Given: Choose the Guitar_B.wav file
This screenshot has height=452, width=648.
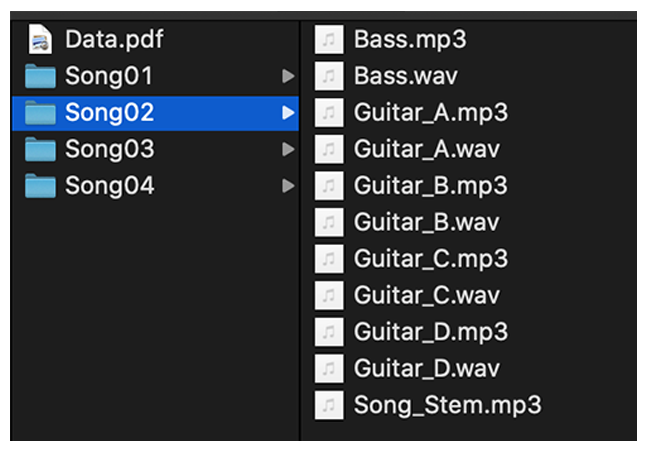Looking at the screenshot, I should tap(426, 222).
